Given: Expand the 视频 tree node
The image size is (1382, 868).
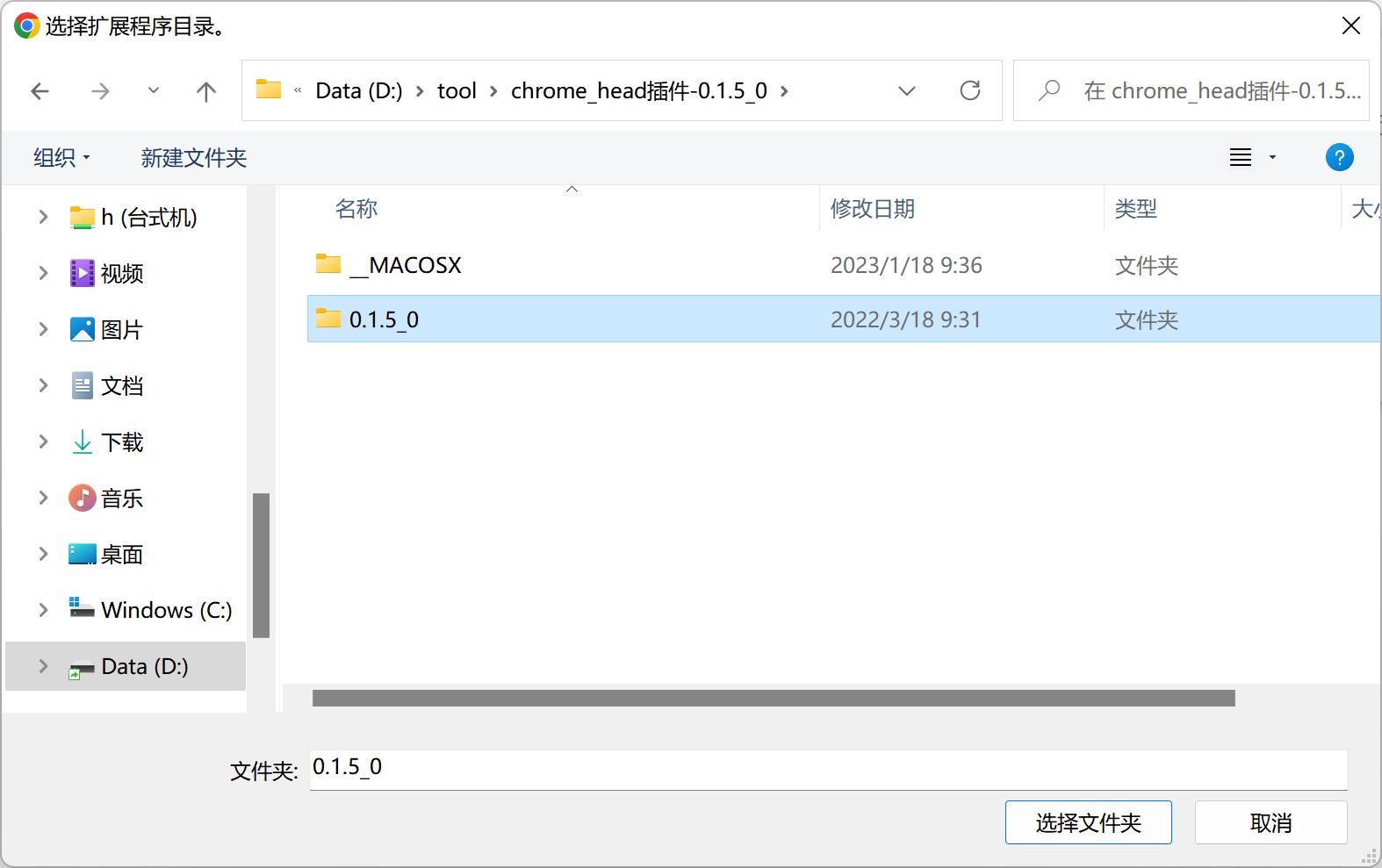Looking at the screenshot, I should tap(43, 273).
